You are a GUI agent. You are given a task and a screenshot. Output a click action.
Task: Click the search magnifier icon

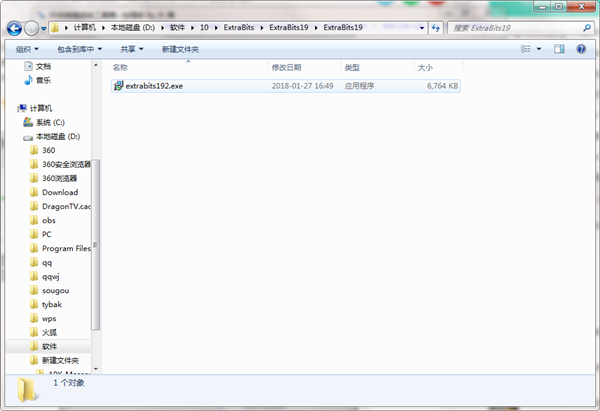pyautogui.click(x=587, y=28)
